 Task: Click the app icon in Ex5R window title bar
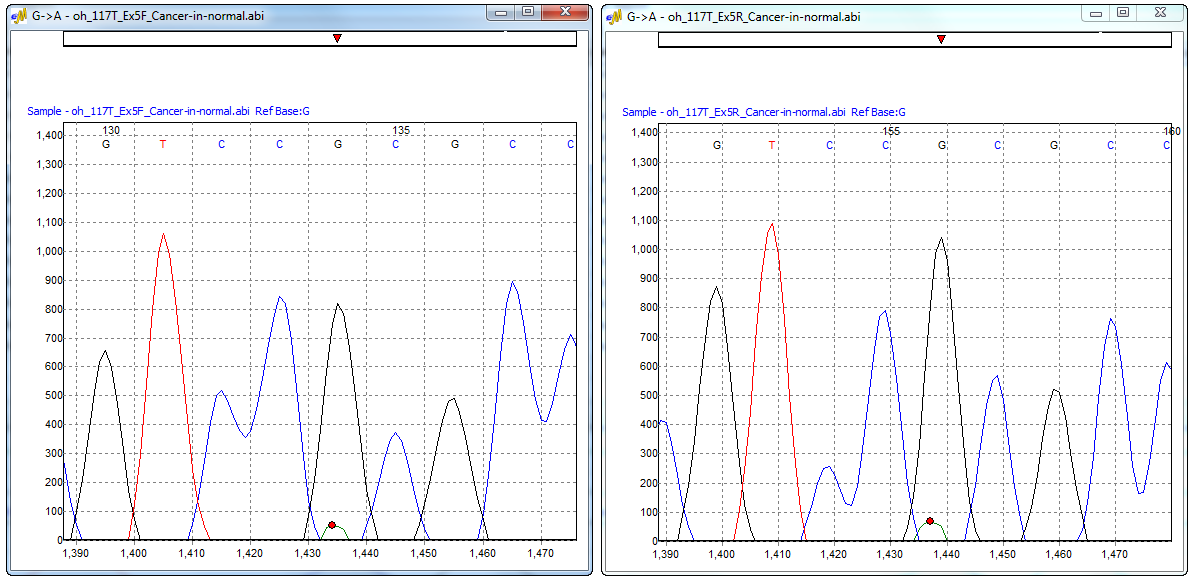point(615,15)
